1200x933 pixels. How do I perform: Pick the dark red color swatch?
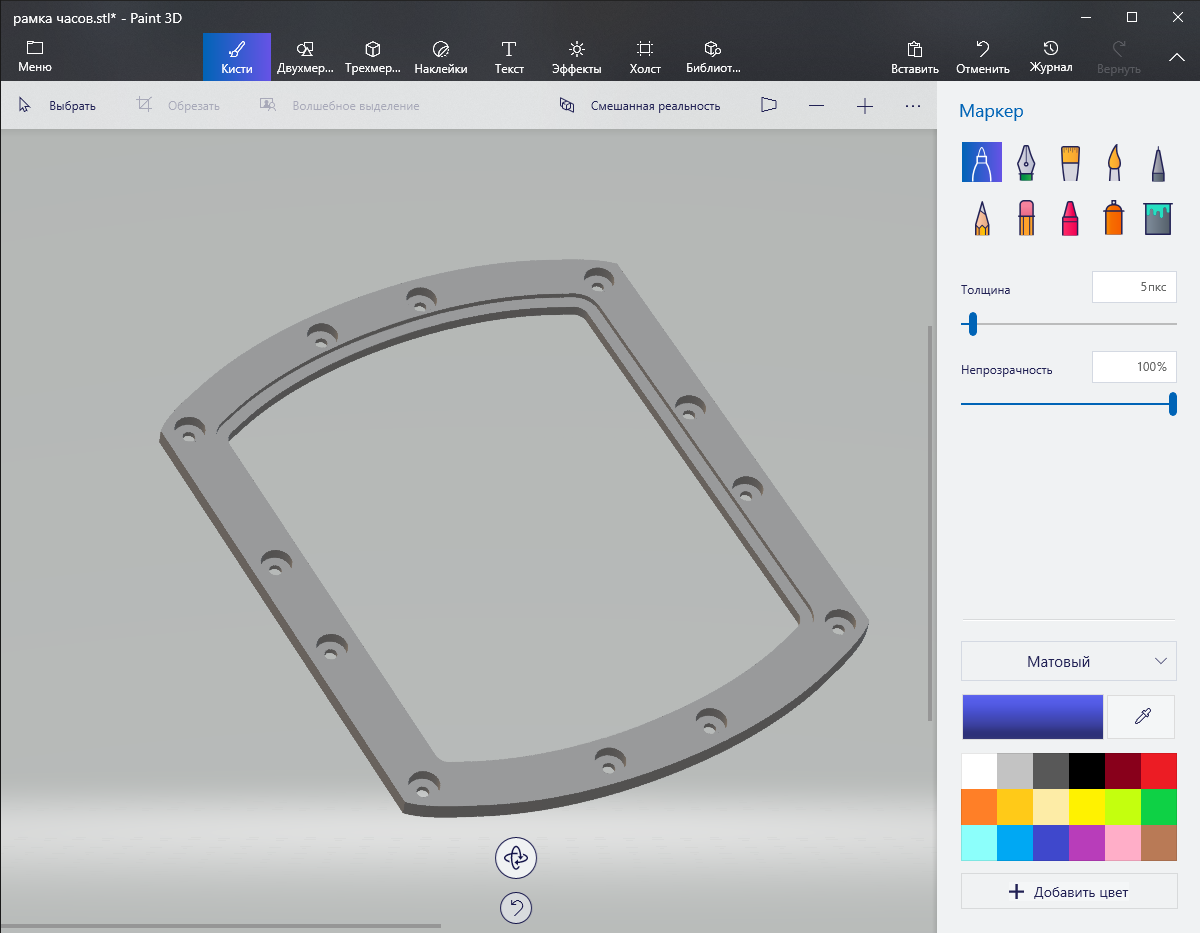pos(1123,771)
